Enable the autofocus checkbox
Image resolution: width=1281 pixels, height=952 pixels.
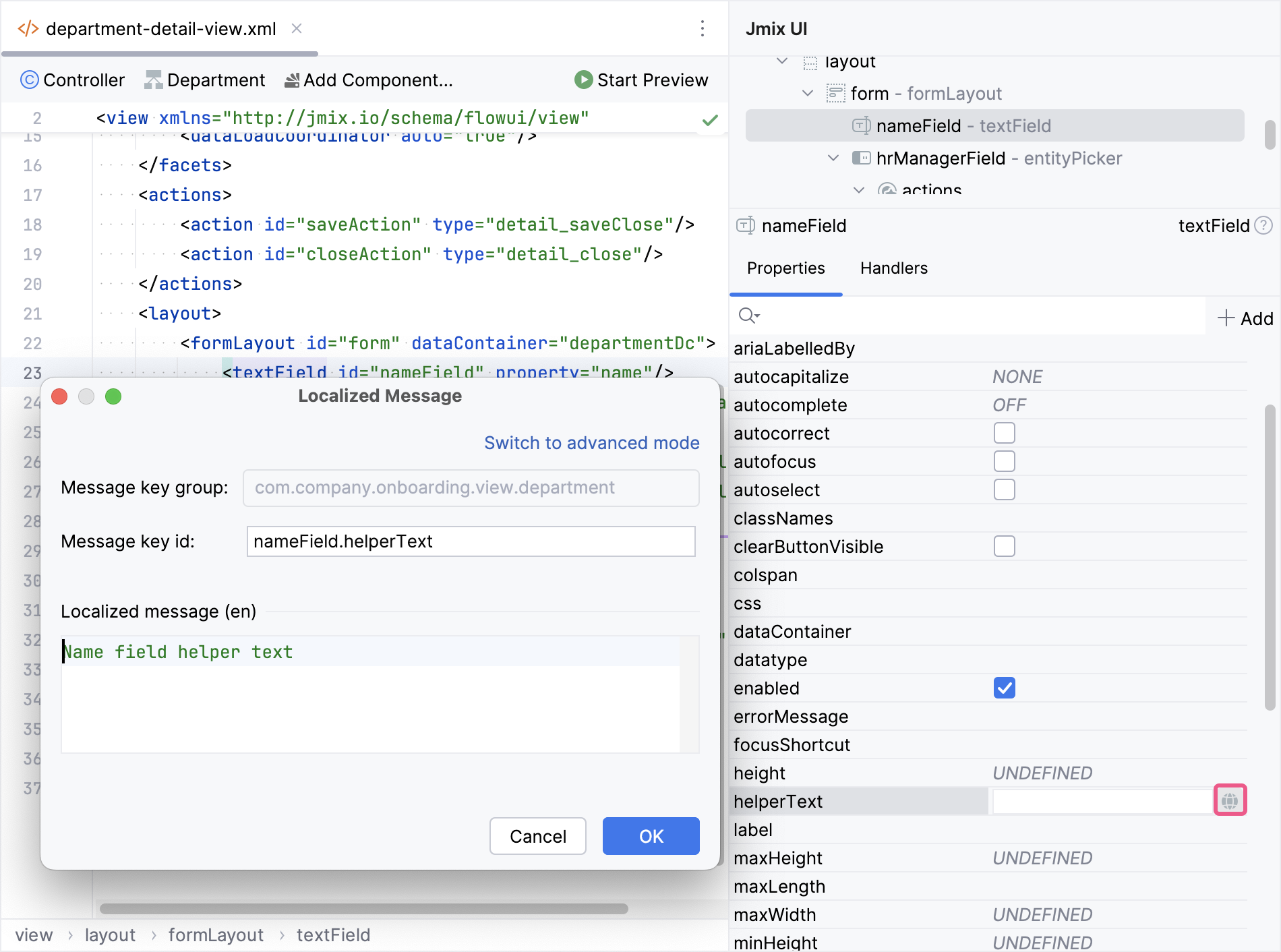(x=1004, y=461)
